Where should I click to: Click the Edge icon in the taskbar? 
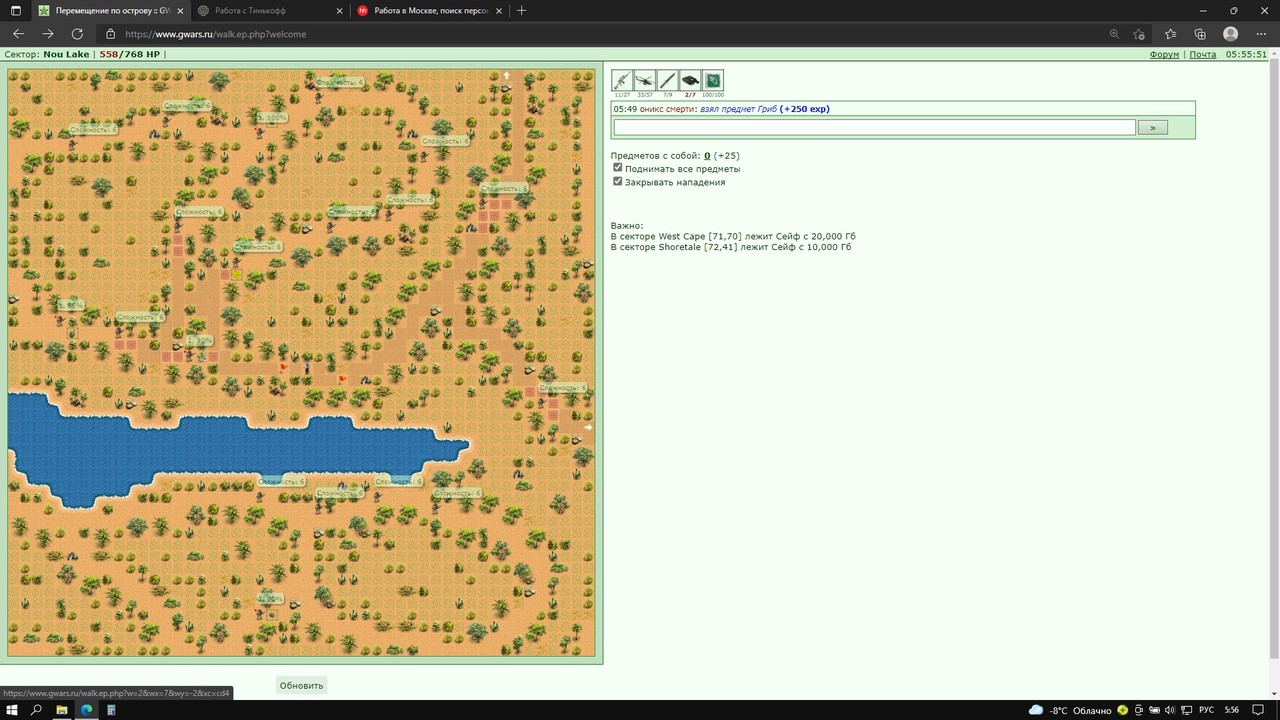[x=87, y=710]
